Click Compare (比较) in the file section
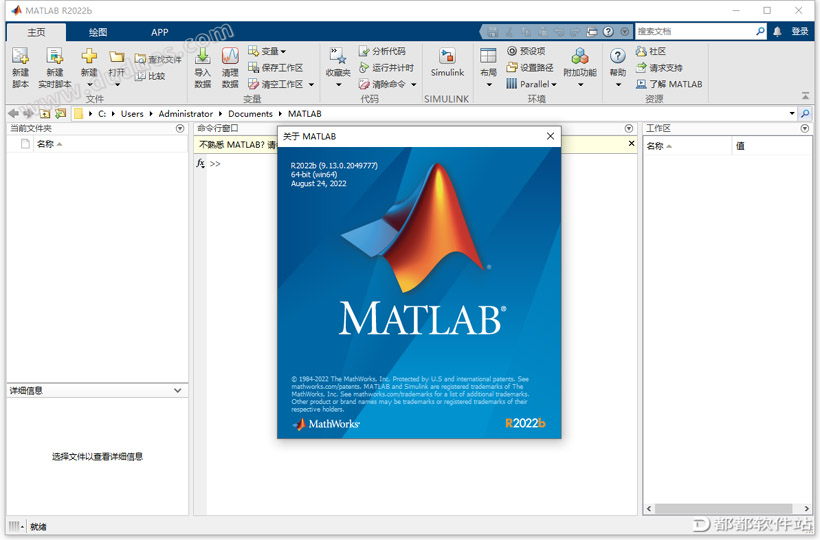 151,76
